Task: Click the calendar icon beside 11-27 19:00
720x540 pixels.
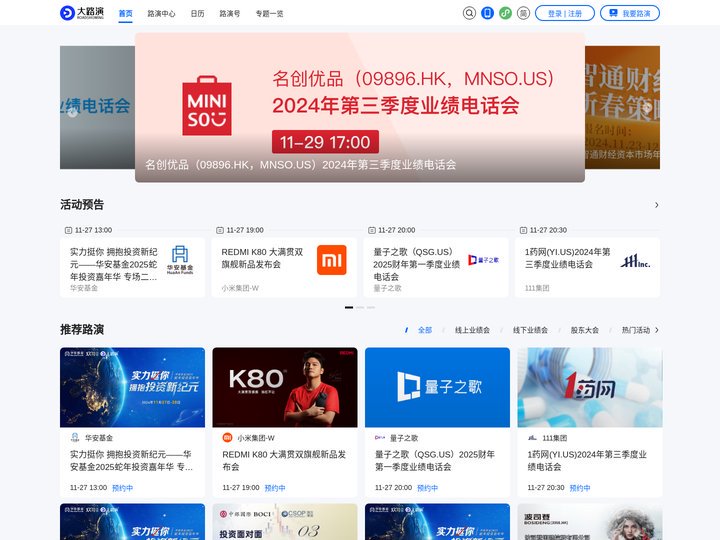Action: [220, 230]
